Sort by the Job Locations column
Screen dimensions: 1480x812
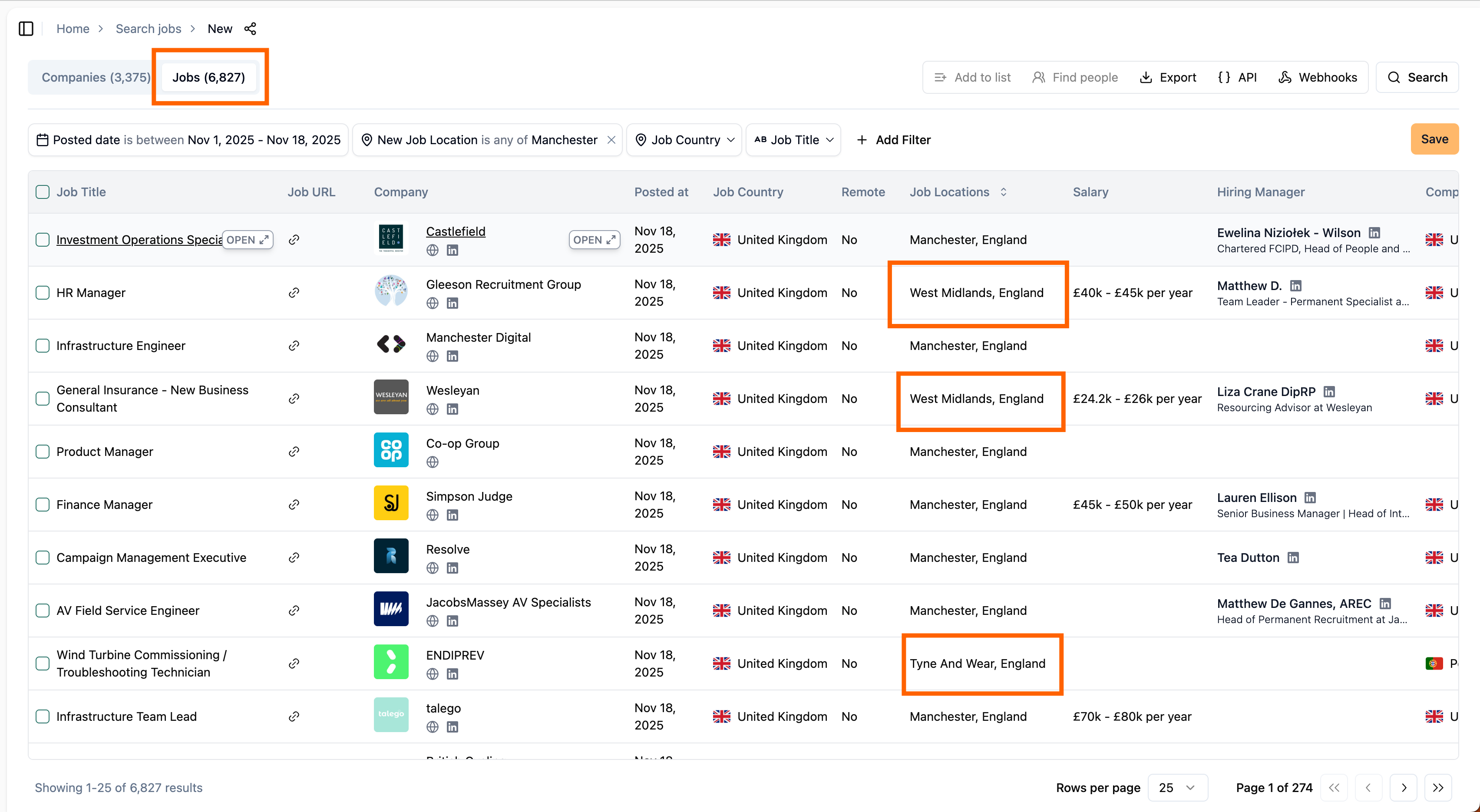point(1003,192)
